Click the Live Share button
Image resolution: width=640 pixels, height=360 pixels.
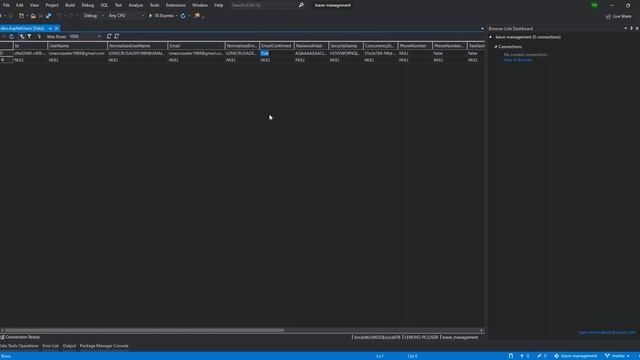point(618,16)
